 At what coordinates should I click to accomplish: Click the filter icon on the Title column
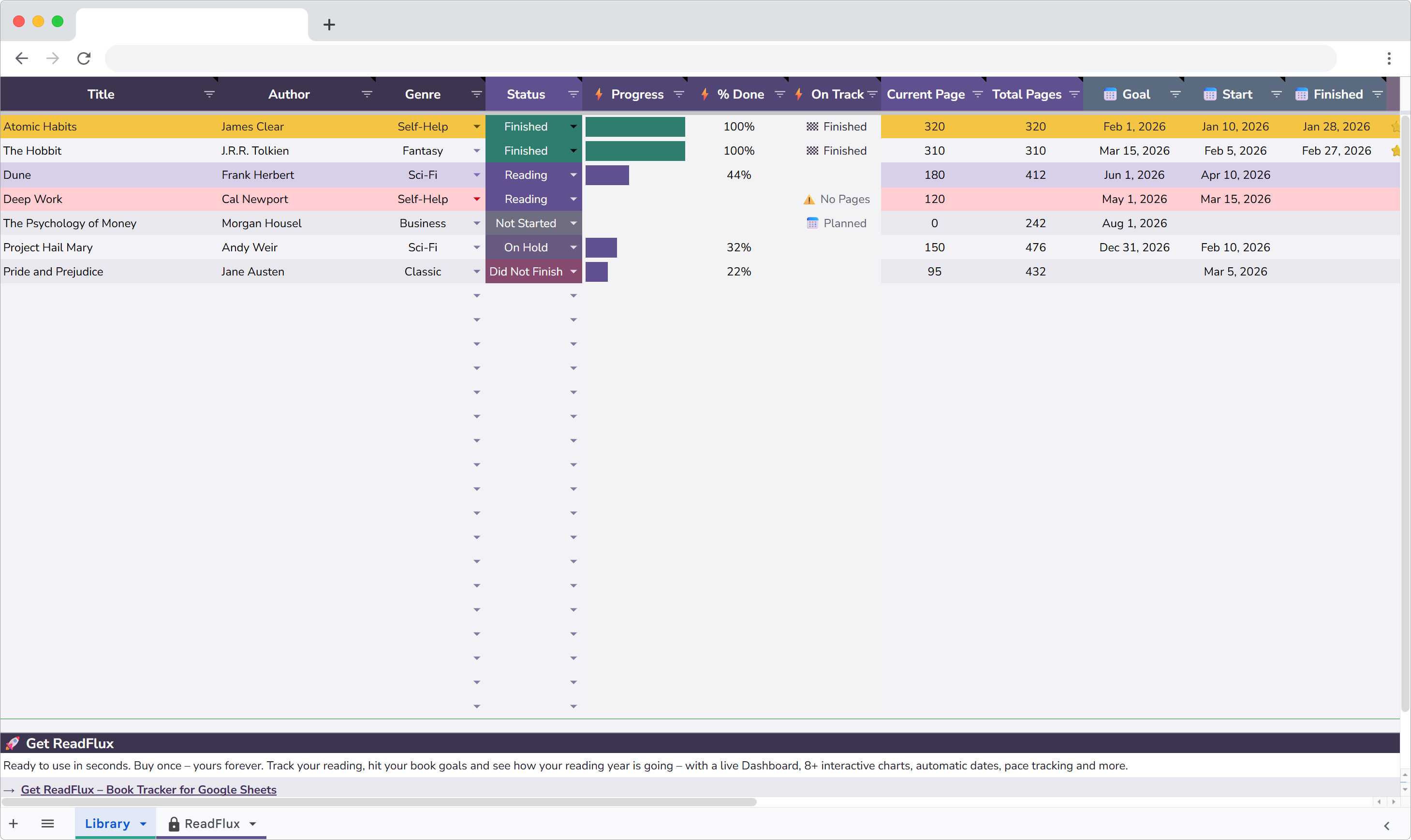[x=209, y=94]
